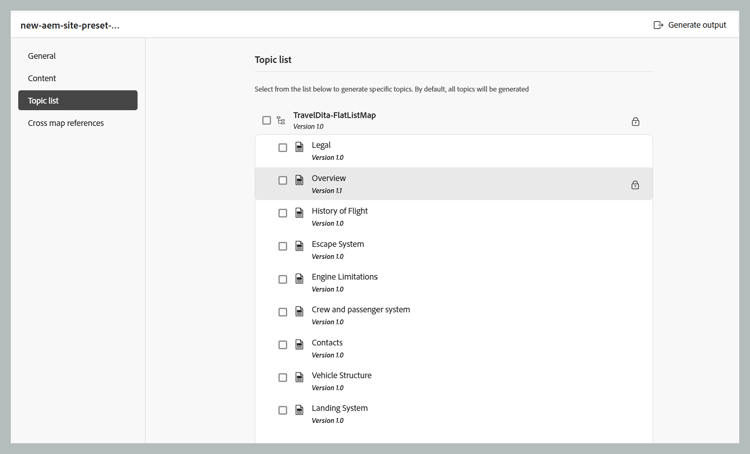This screenshot has height=454, width=750.
Task: Select the Crew and passenger system checkbox
Action: [x=283, y=312]
